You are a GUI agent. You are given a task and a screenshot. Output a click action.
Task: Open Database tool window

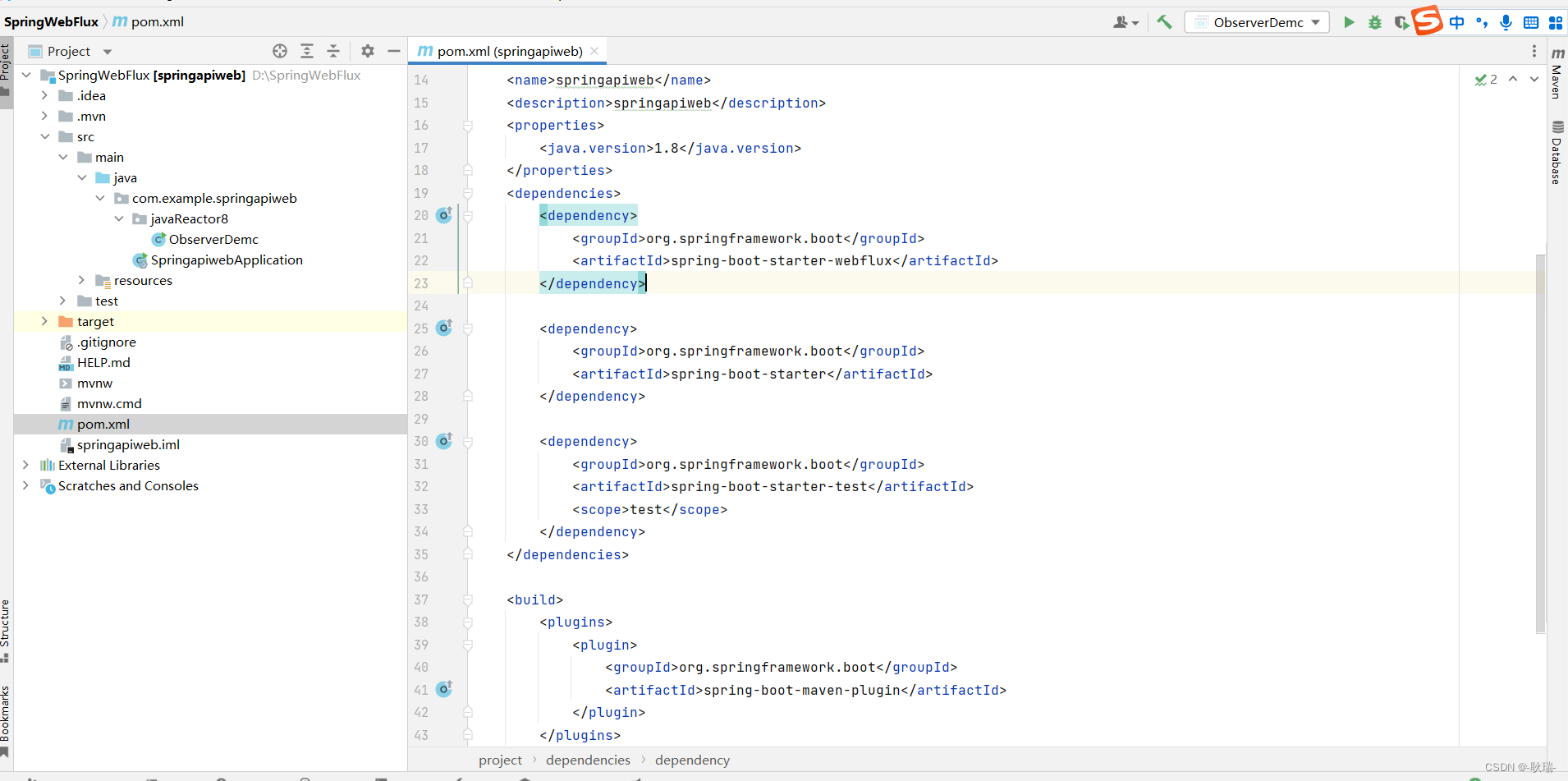click(x=1557, y=153)
